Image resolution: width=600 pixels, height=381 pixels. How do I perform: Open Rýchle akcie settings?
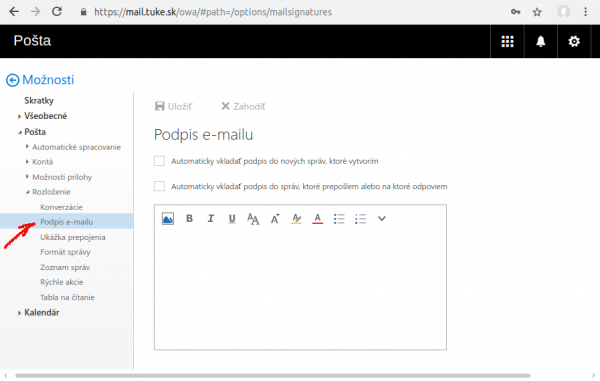click(x=62, y=282)
